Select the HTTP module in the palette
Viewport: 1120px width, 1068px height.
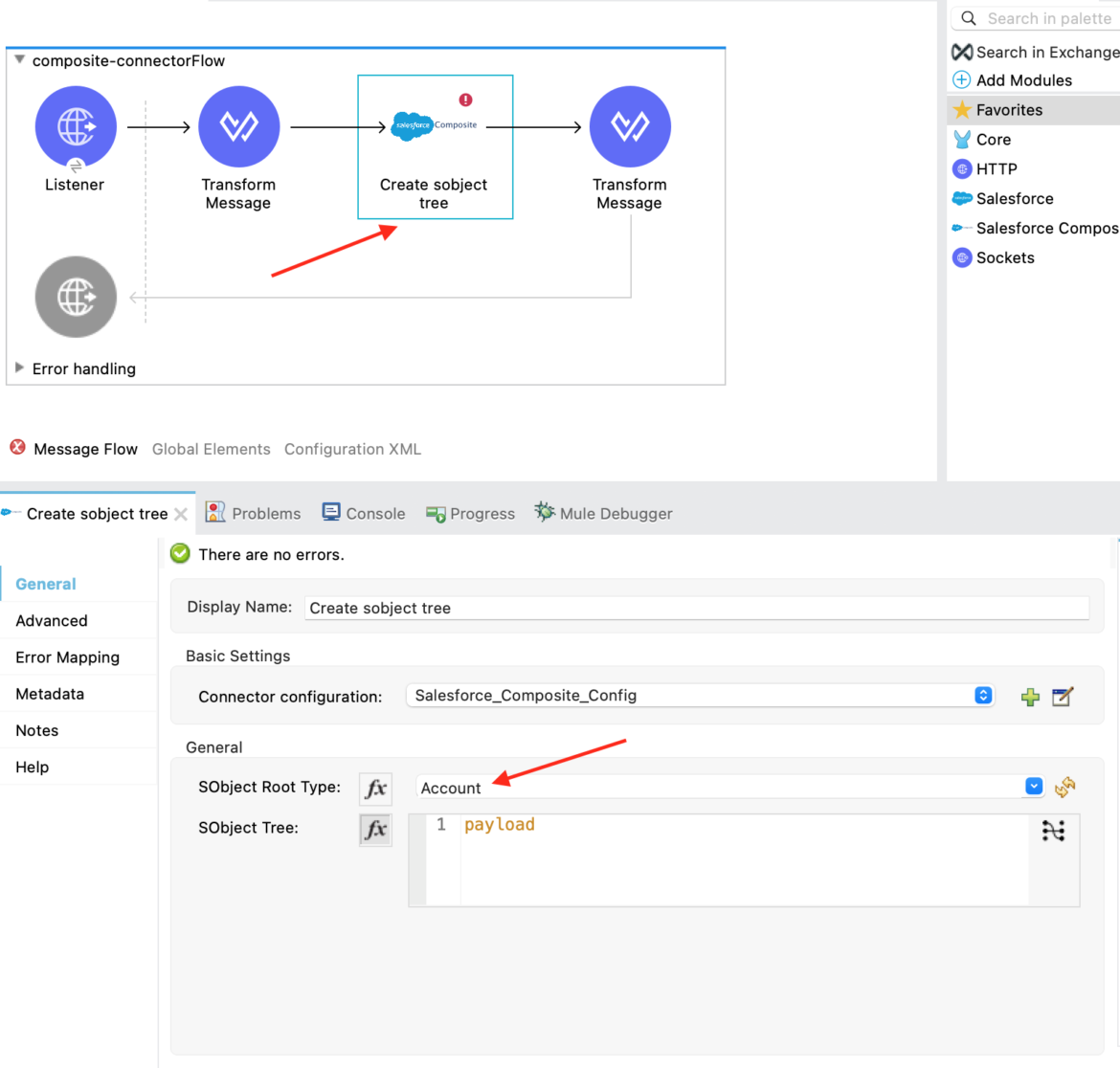996,168
